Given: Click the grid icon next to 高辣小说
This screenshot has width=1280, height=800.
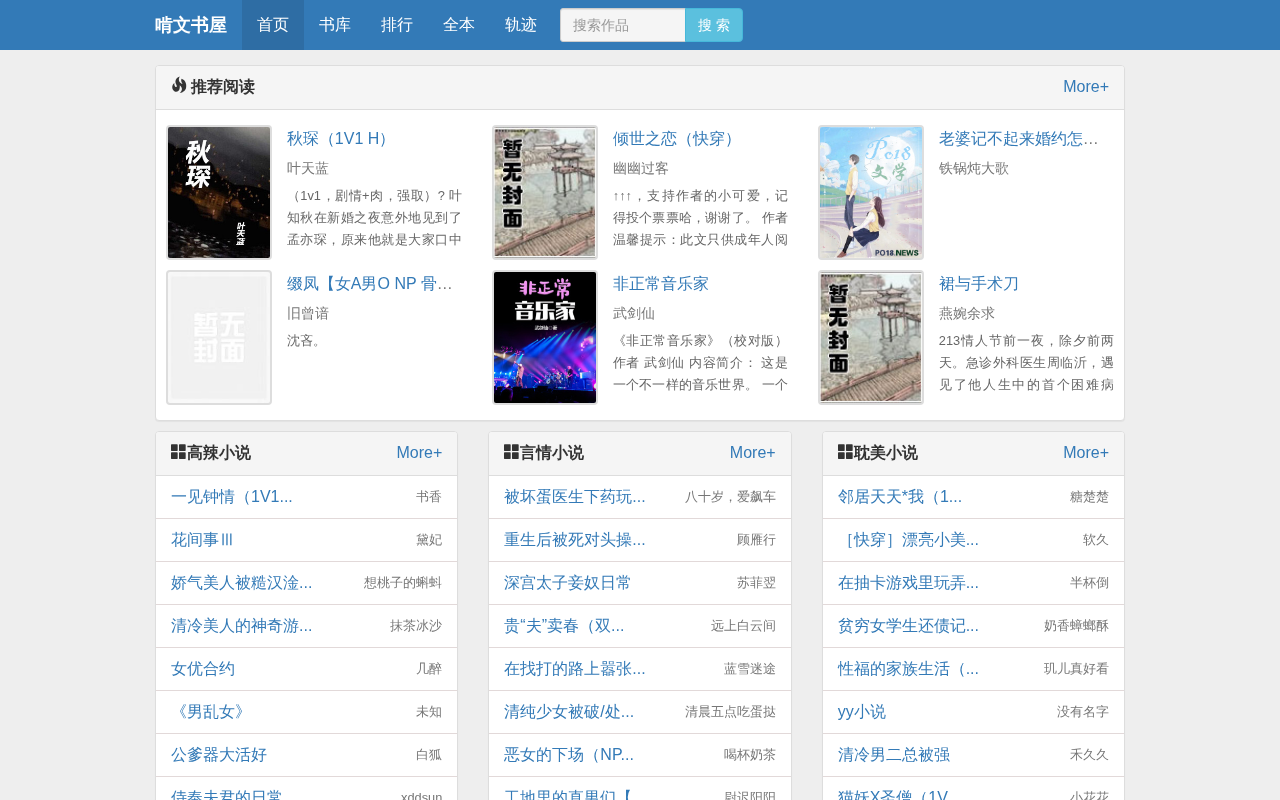Looking at the screenshot, I should pyautogui.click(x=179, y=452).
